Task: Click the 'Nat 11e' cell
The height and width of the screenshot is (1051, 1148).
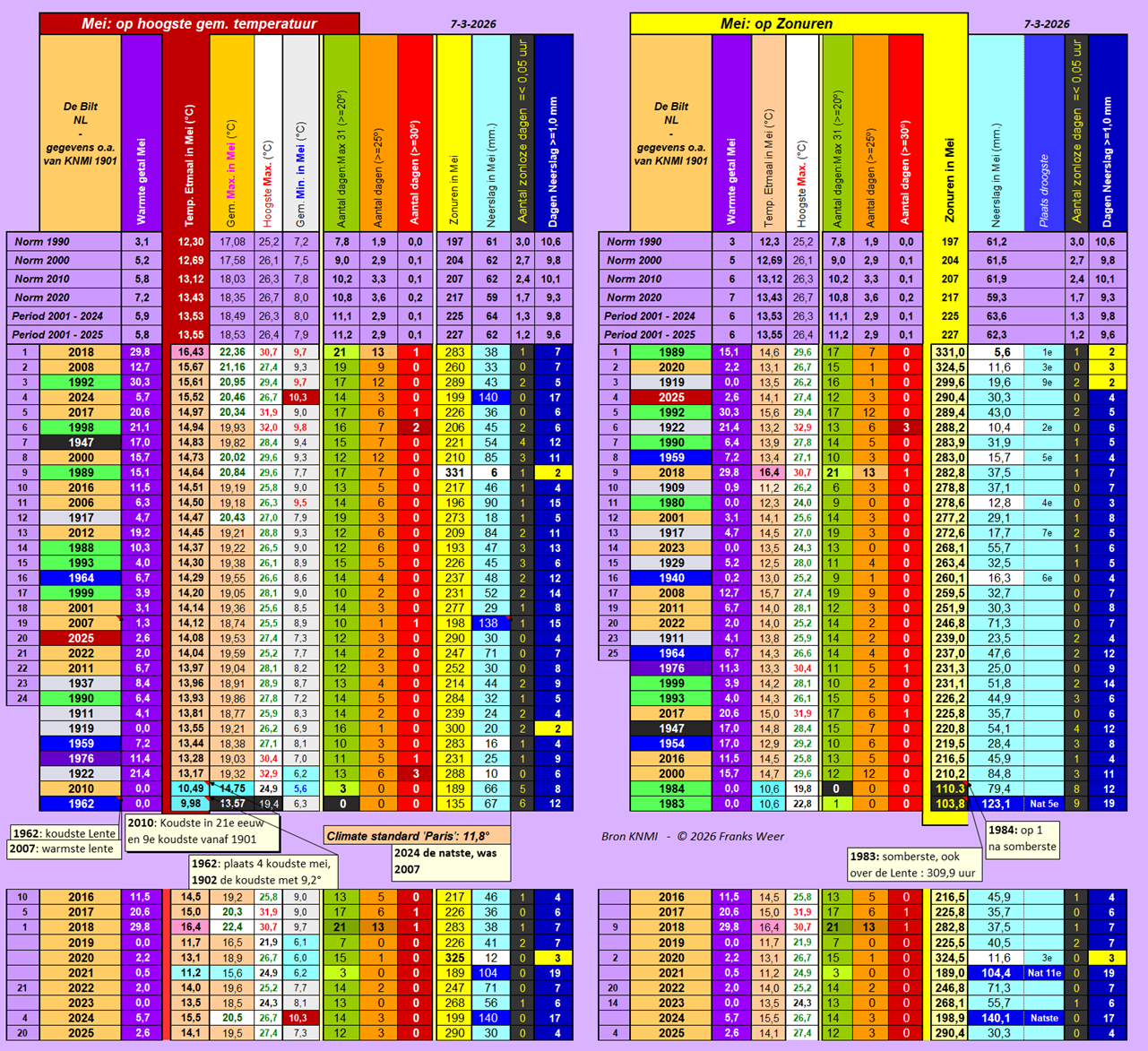Action: [1044, 972]
